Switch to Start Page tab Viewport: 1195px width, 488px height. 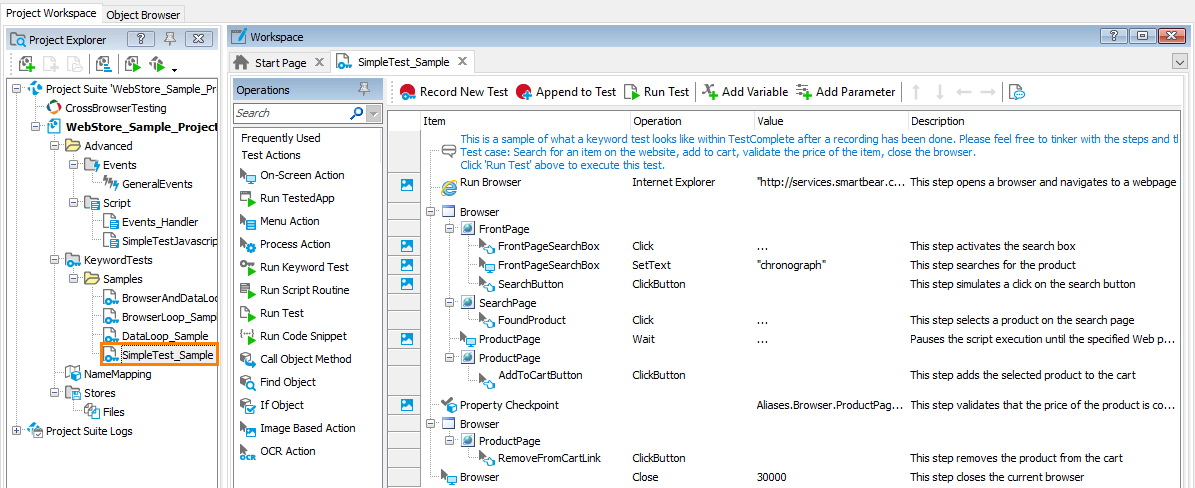click(x=280, y=62)
